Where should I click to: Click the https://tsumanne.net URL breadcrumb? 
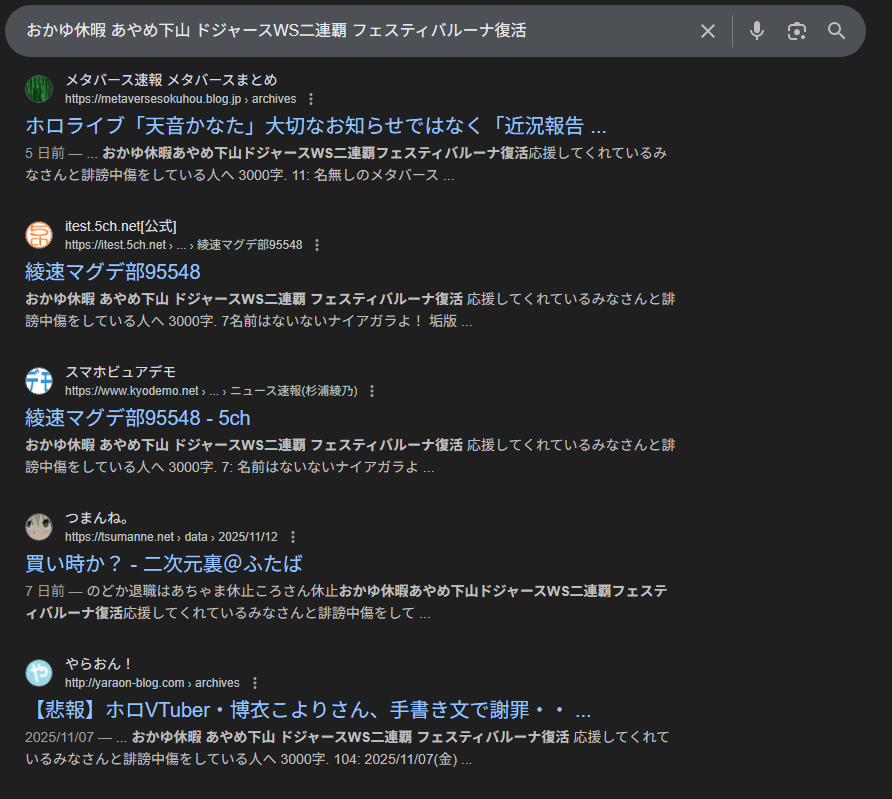point(120,537)
